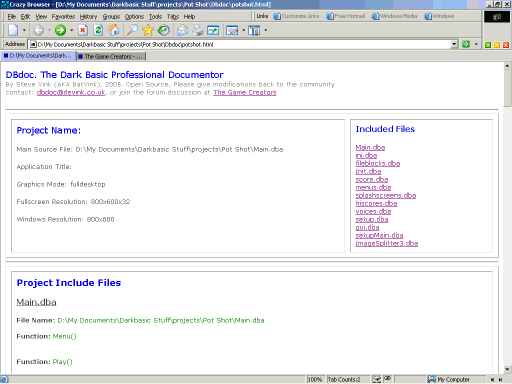Click the Tab Counts:2 status text
Screen dimensions: 512x384
[344, 379]
